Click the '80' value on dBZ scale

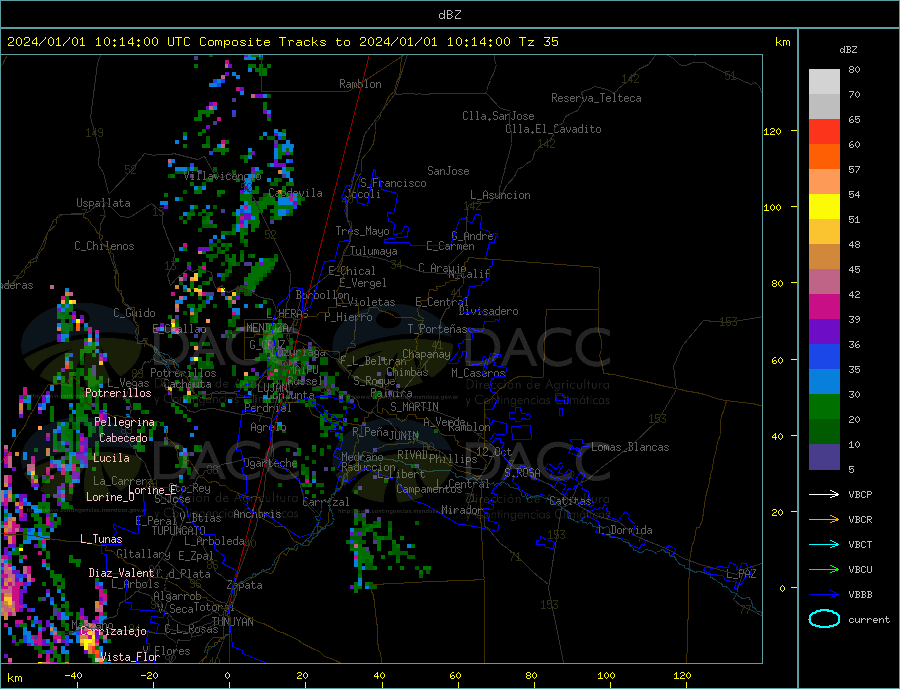tap(854, 69)
